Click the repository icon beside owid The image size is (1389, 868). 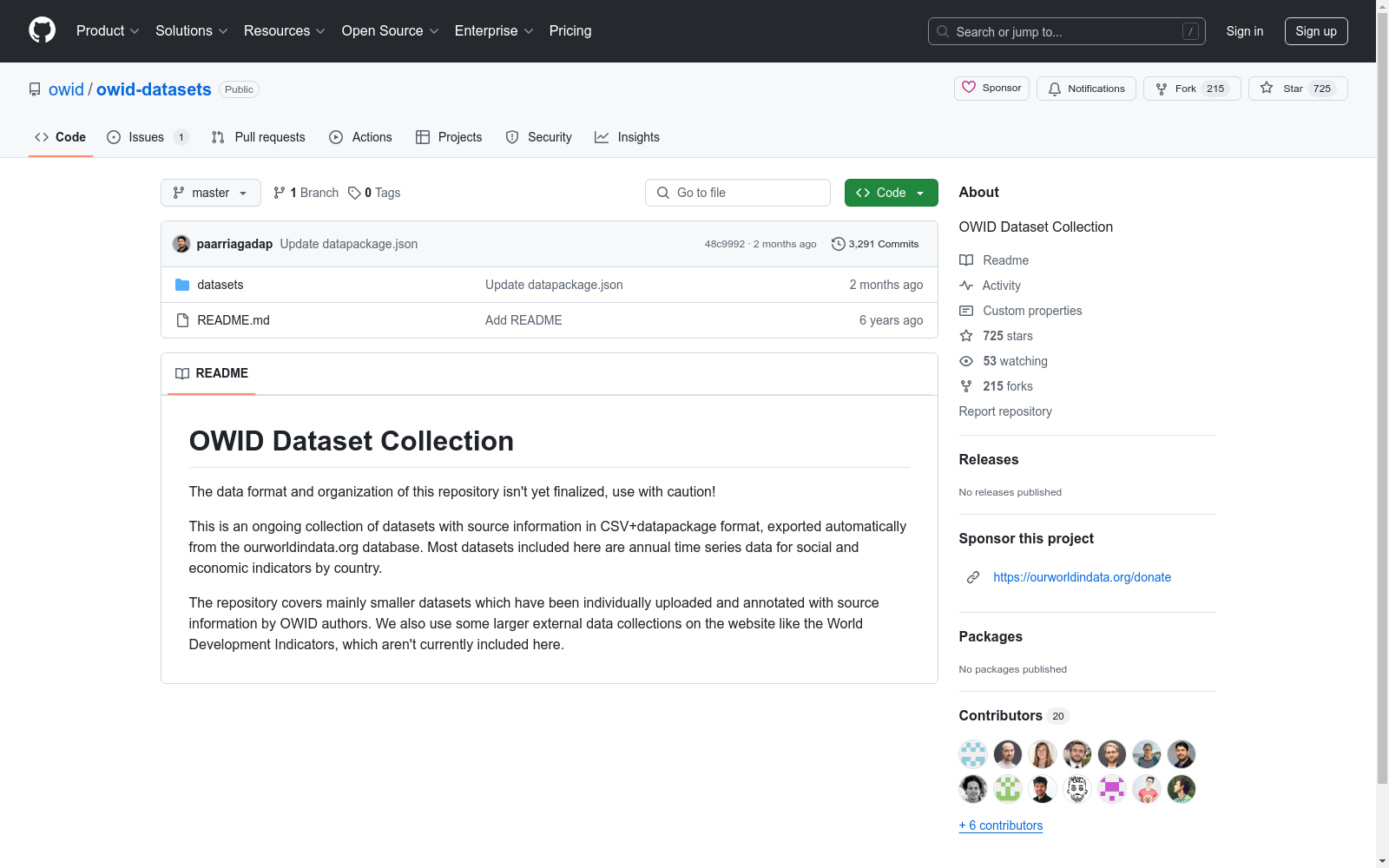tap(35, 89)
